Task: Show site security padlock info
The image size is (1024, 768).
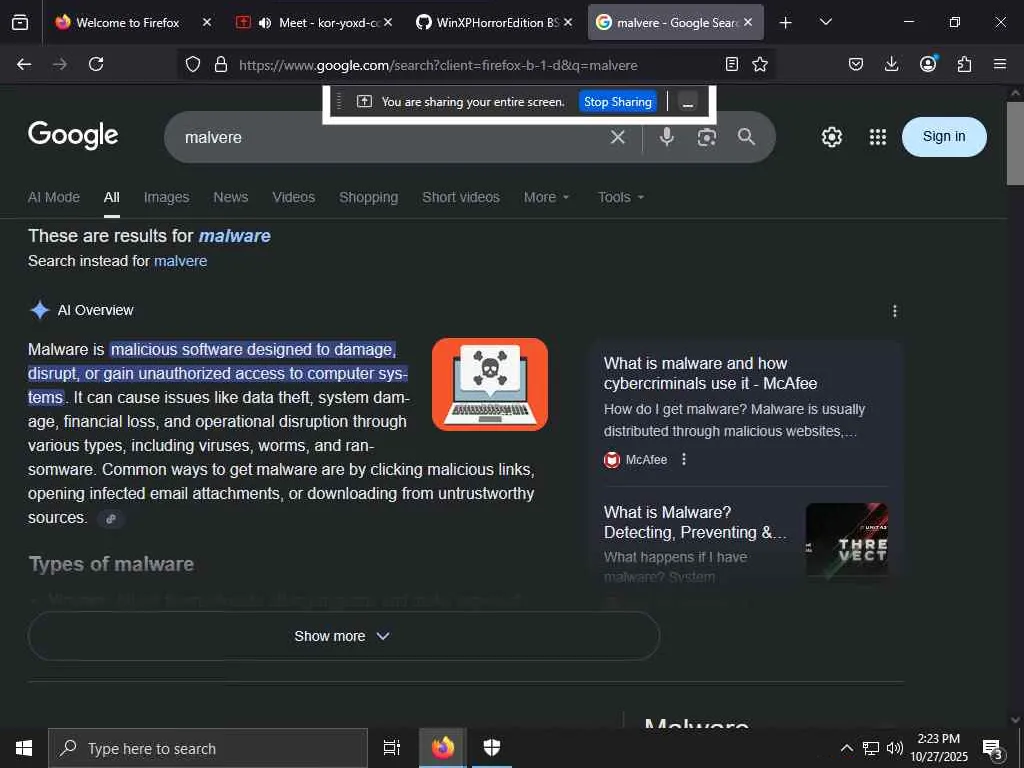Action: 221,65
